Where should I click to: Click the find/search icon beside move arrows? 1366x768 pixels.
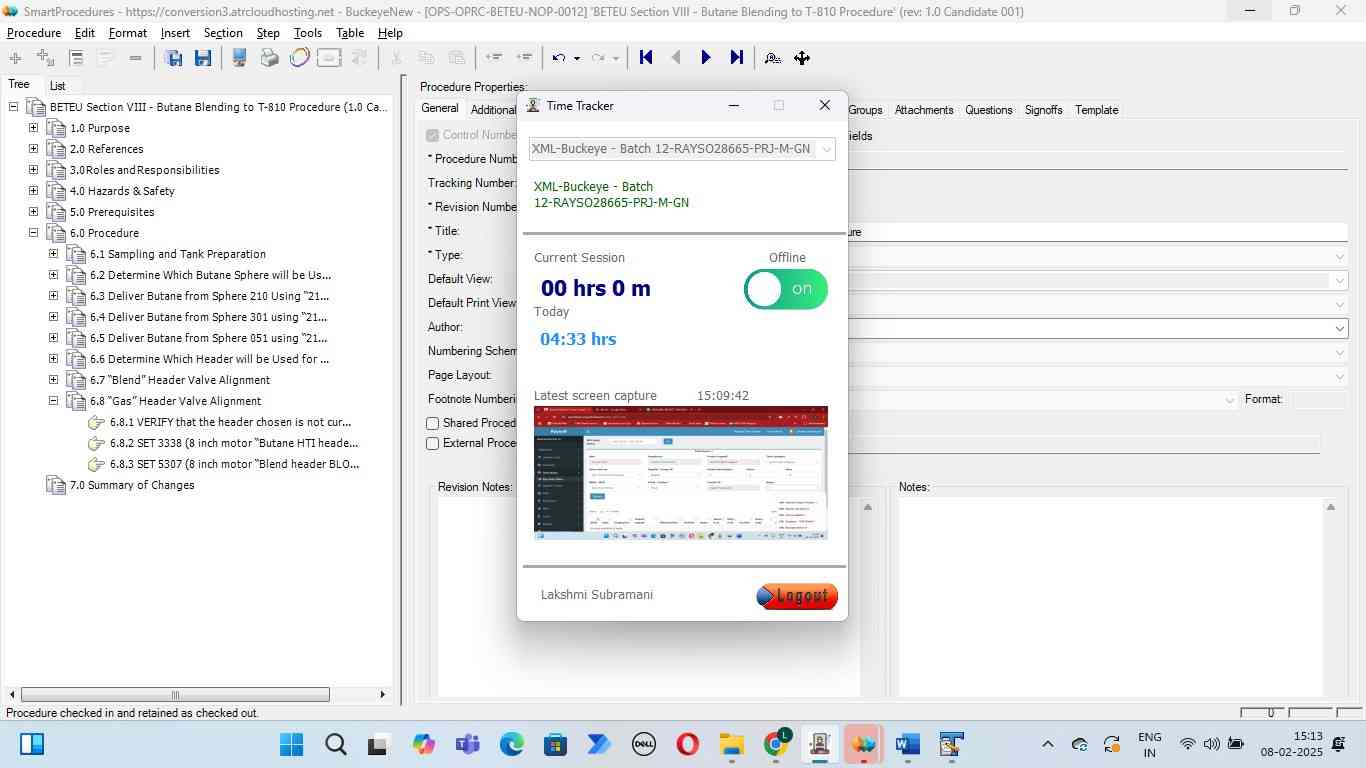pos(773,58)
